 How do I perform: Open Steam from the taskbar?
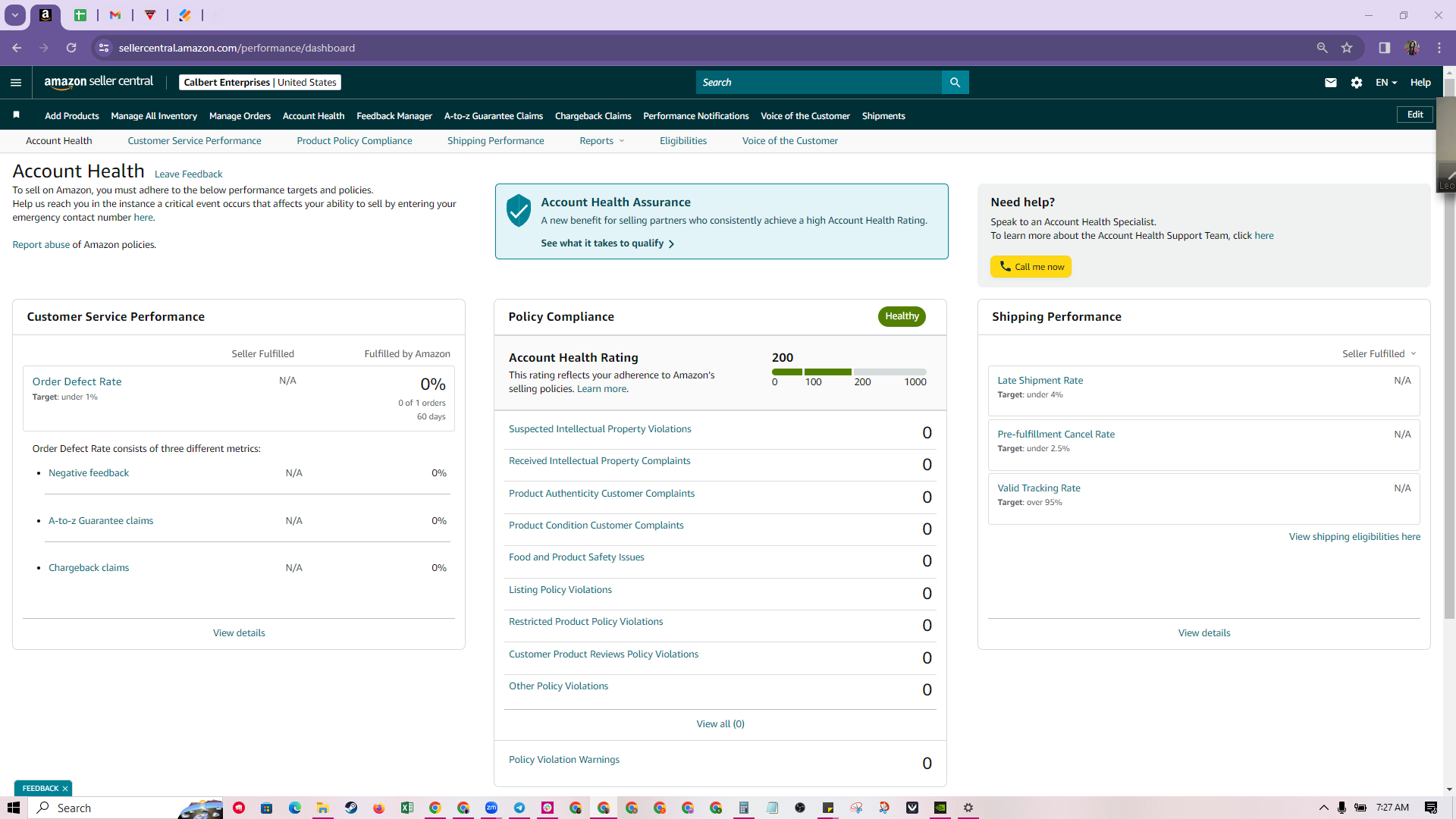pos(351,808)
